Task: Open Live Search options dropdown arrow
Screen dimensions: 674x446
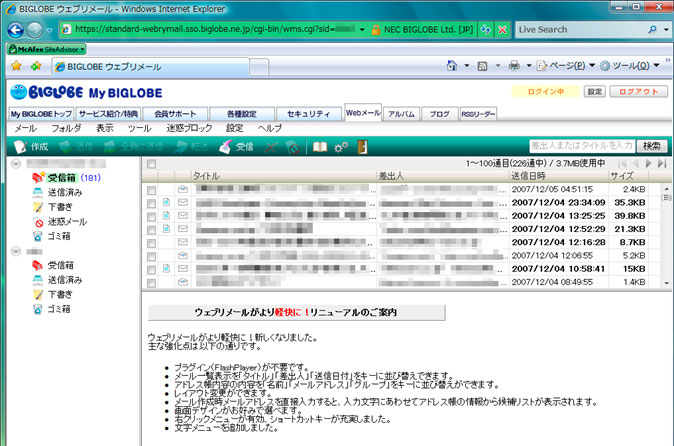Action: tap(666, 29)
